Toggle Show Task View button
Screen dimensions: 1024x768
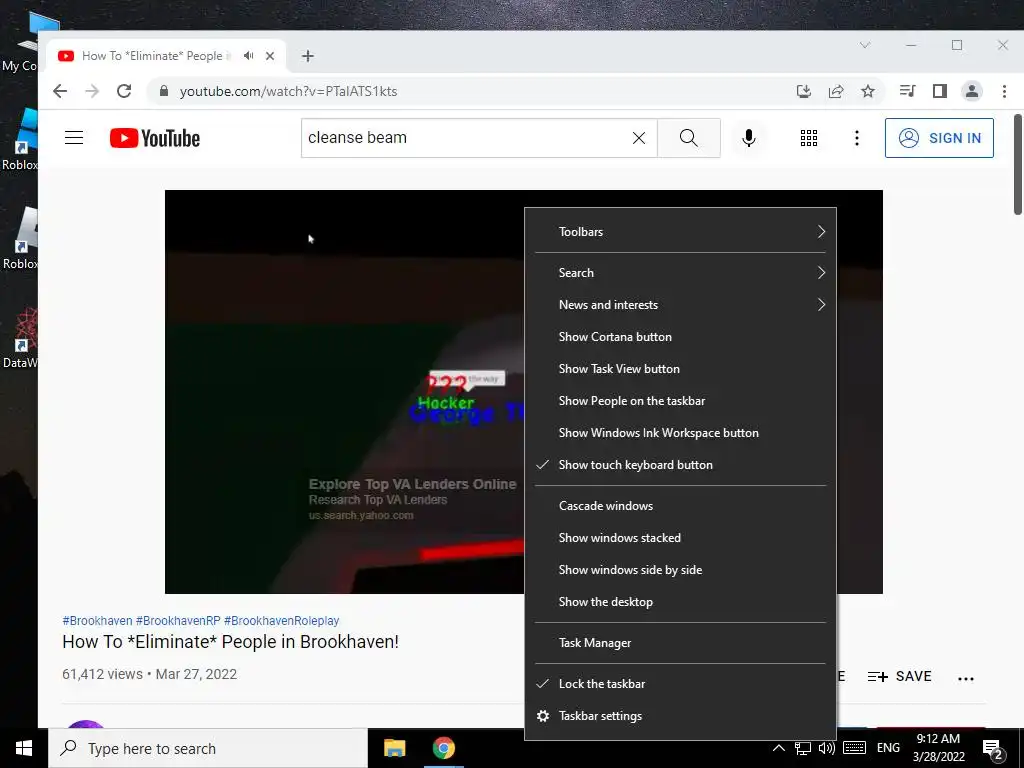click(x=680, y=369)
